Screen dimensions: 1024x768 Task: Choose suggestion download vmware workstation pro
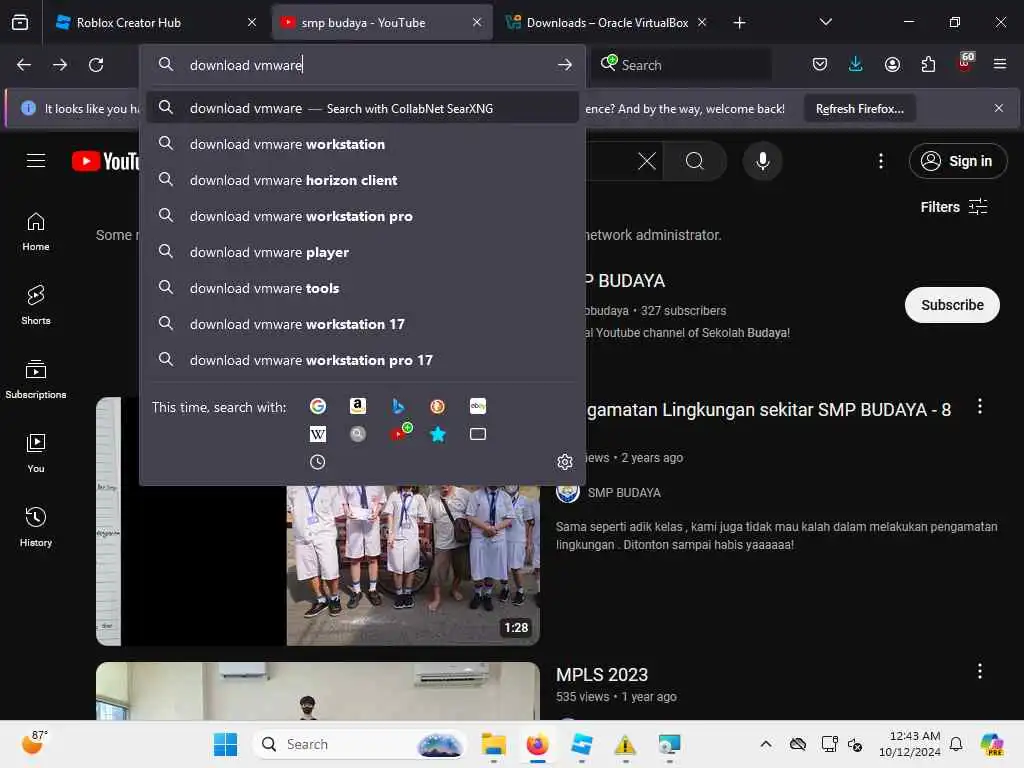coord(362,216)
